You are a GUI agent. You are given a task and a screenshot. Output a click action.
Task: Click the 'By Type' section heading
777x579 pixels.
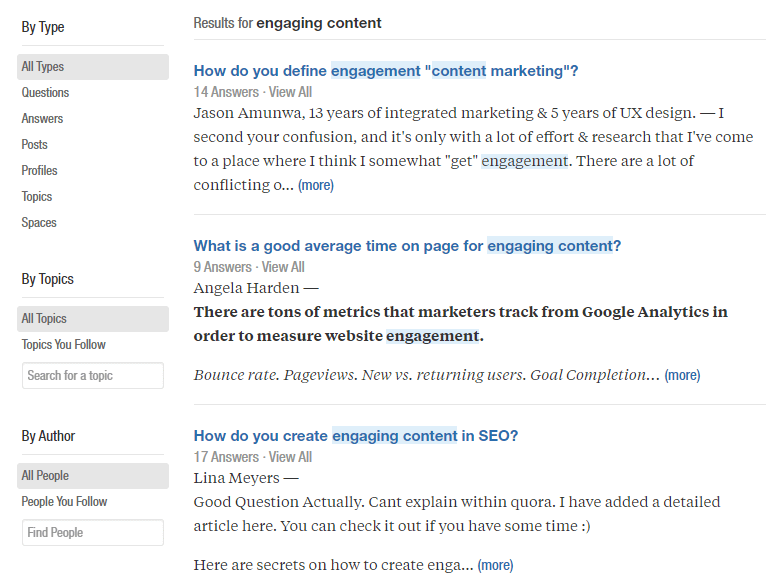43,27
